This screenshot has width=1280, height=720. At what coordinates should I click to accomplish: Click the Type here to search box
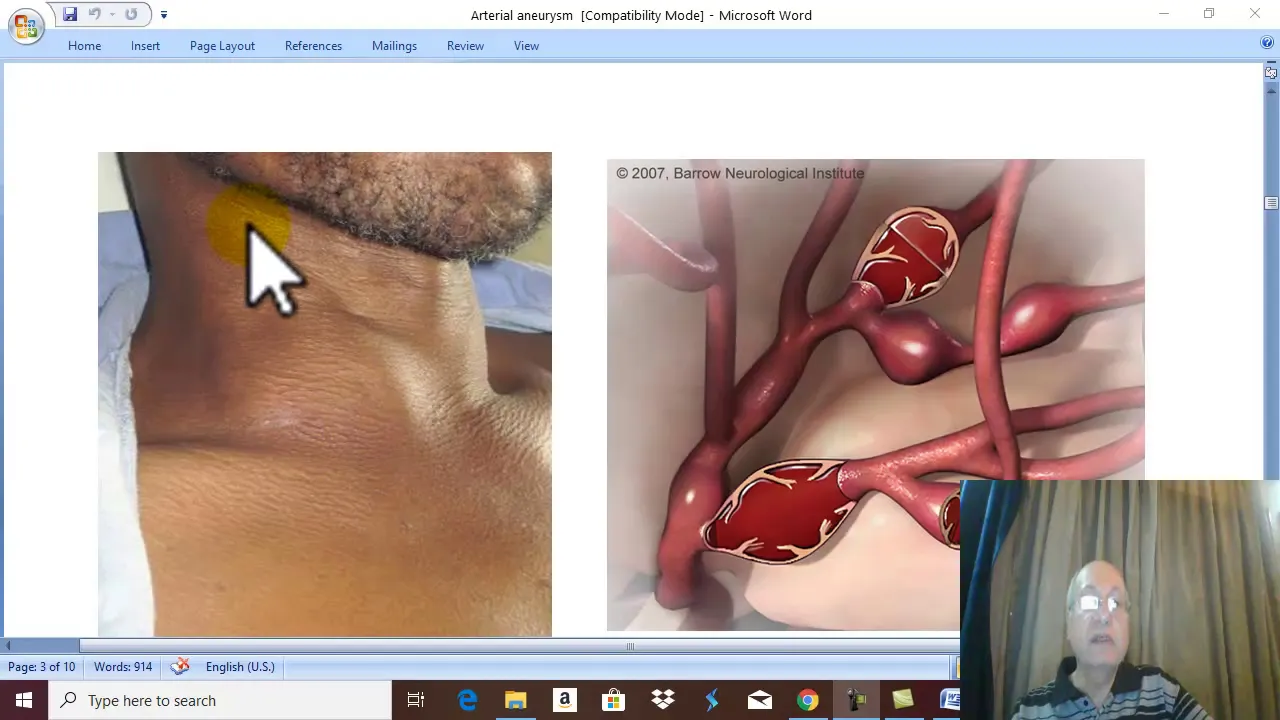pyautogui.click(x=220, y=700)
